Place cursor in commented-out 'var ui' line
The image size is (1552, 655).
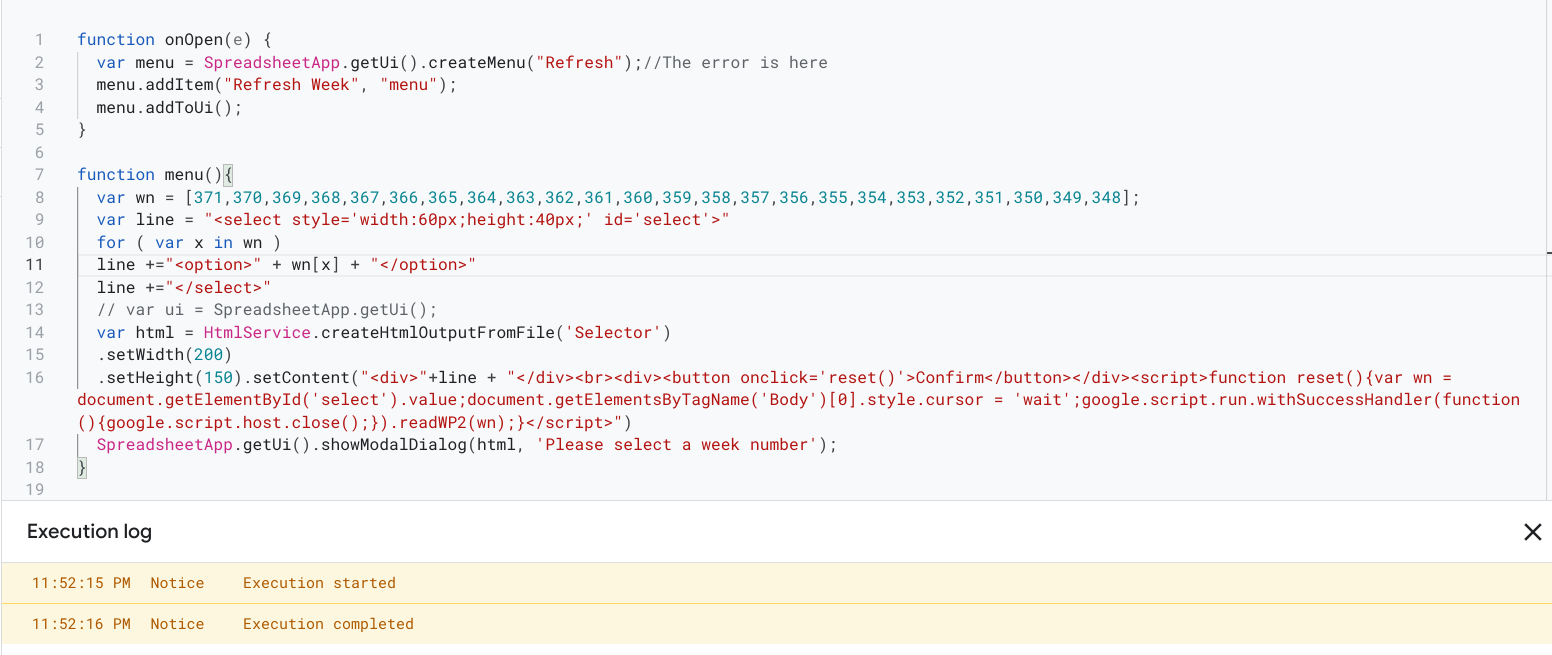point(267,310)
